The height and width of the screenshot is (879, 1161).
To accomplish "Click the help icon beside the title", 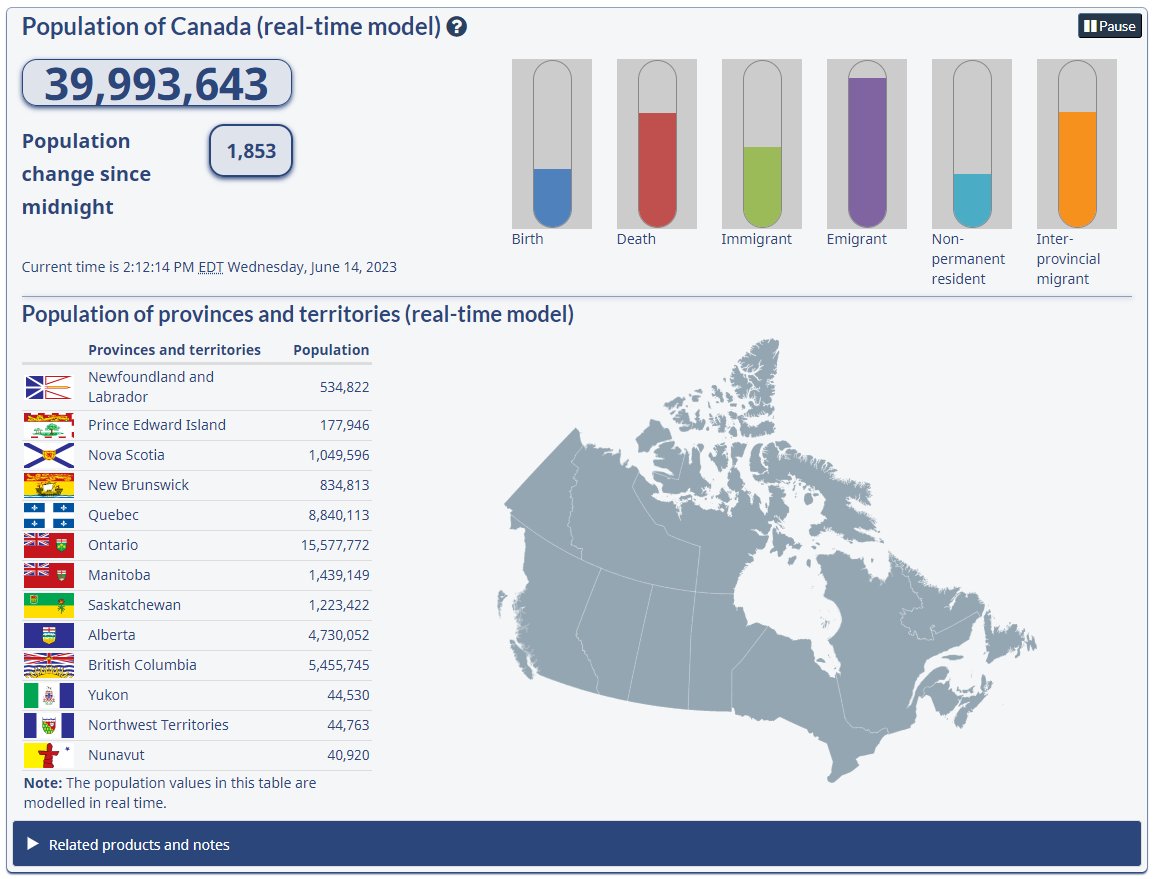I will tap(457, 26).
